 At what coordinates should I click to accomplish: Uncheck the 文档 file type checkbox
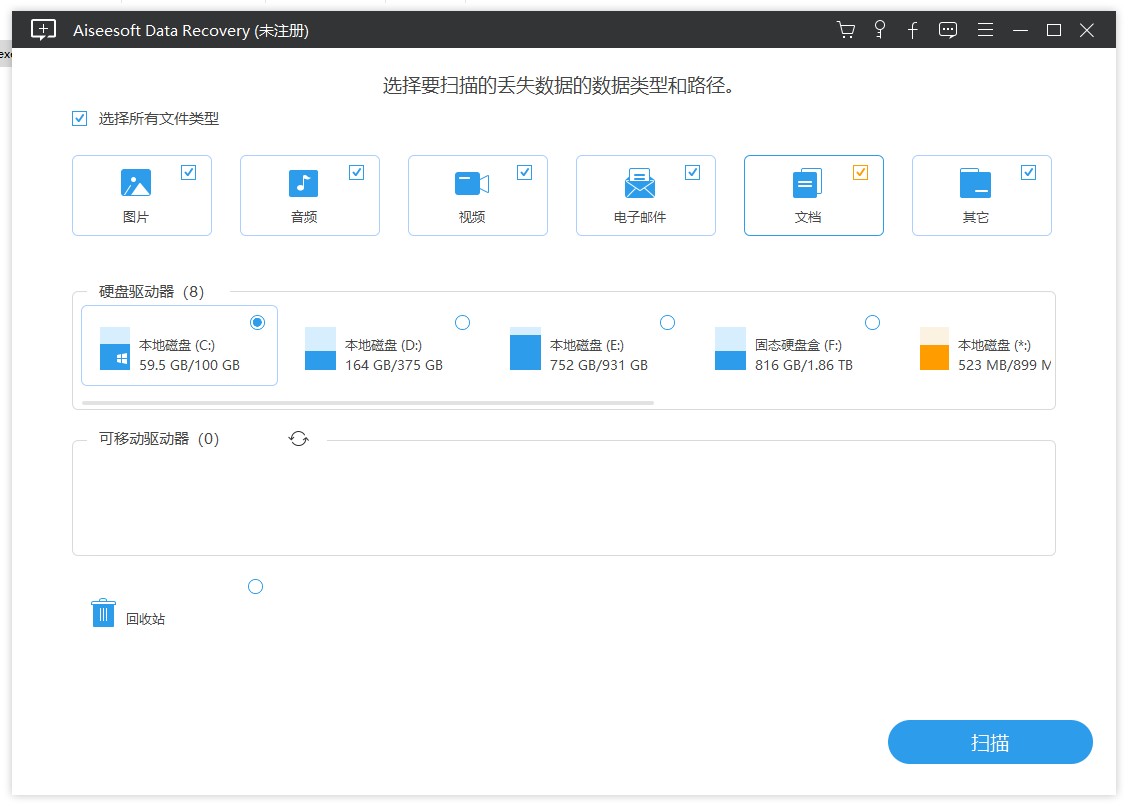pos(860,173)
